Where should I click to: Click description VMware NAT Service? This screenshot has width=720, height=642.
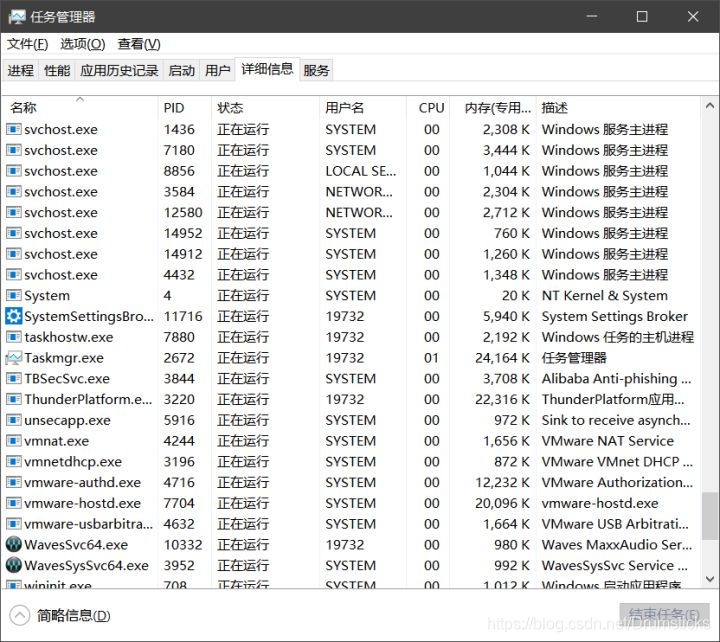pos(608,441)
